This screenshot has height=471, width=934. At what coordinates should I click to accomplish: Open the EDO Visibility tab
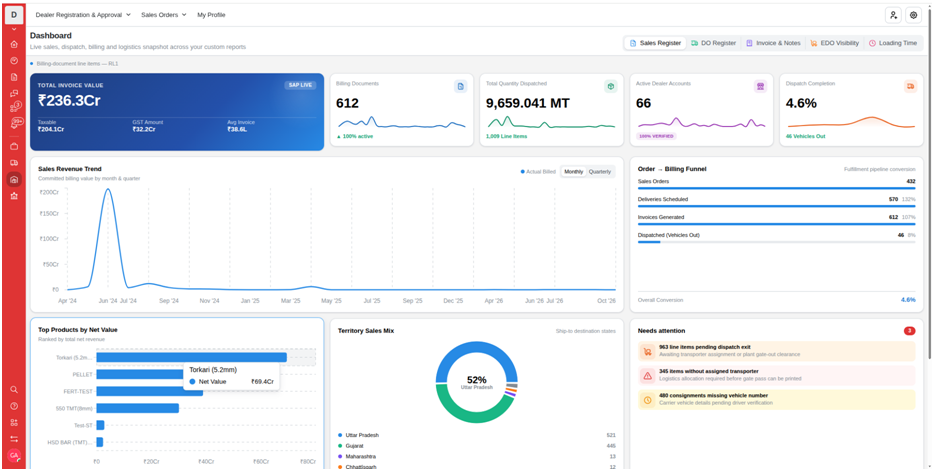835,43
